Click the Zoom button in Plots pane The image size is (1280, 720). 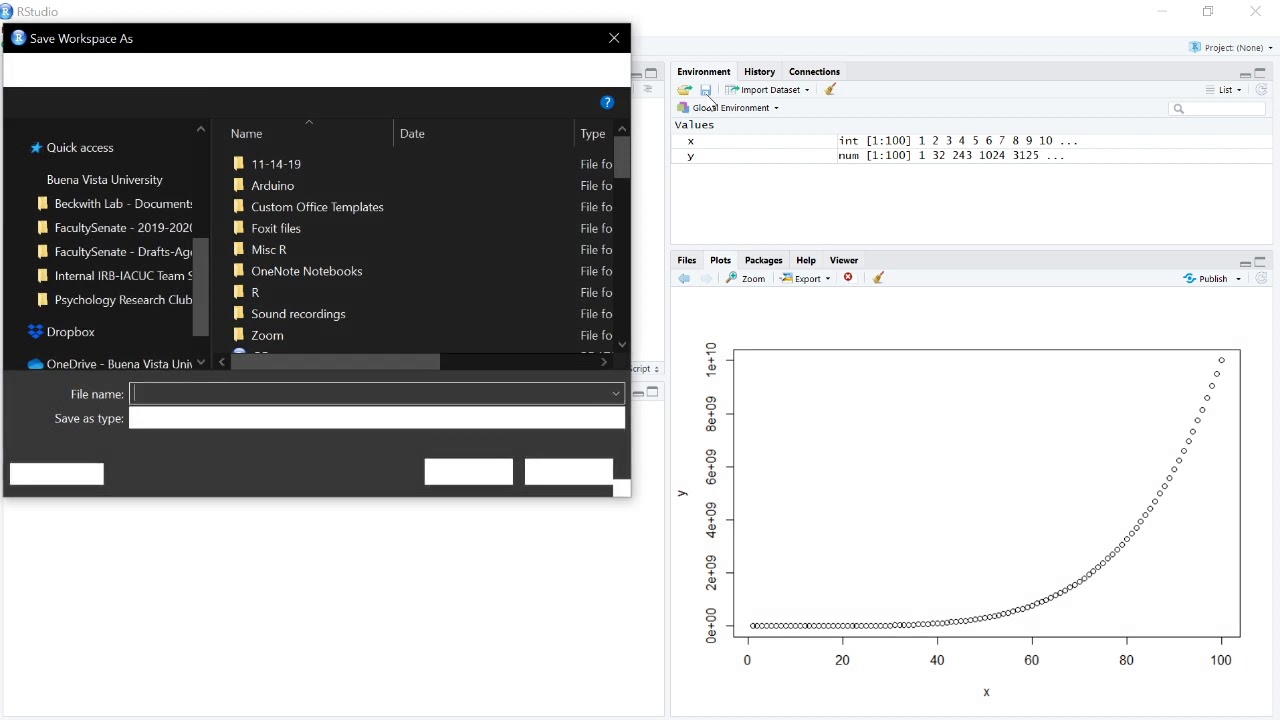pyautogui.click(x=746, y=279)
